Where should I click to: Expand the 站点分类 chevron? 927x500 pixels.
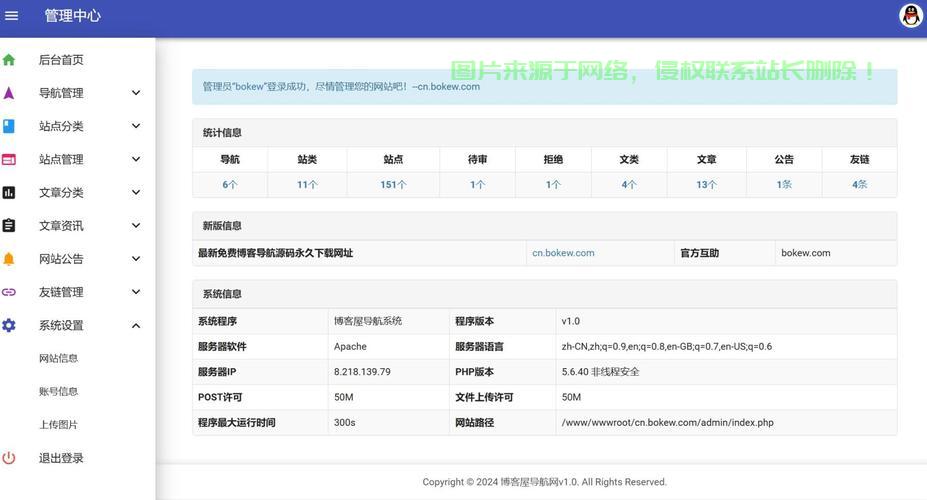point(136,126)
